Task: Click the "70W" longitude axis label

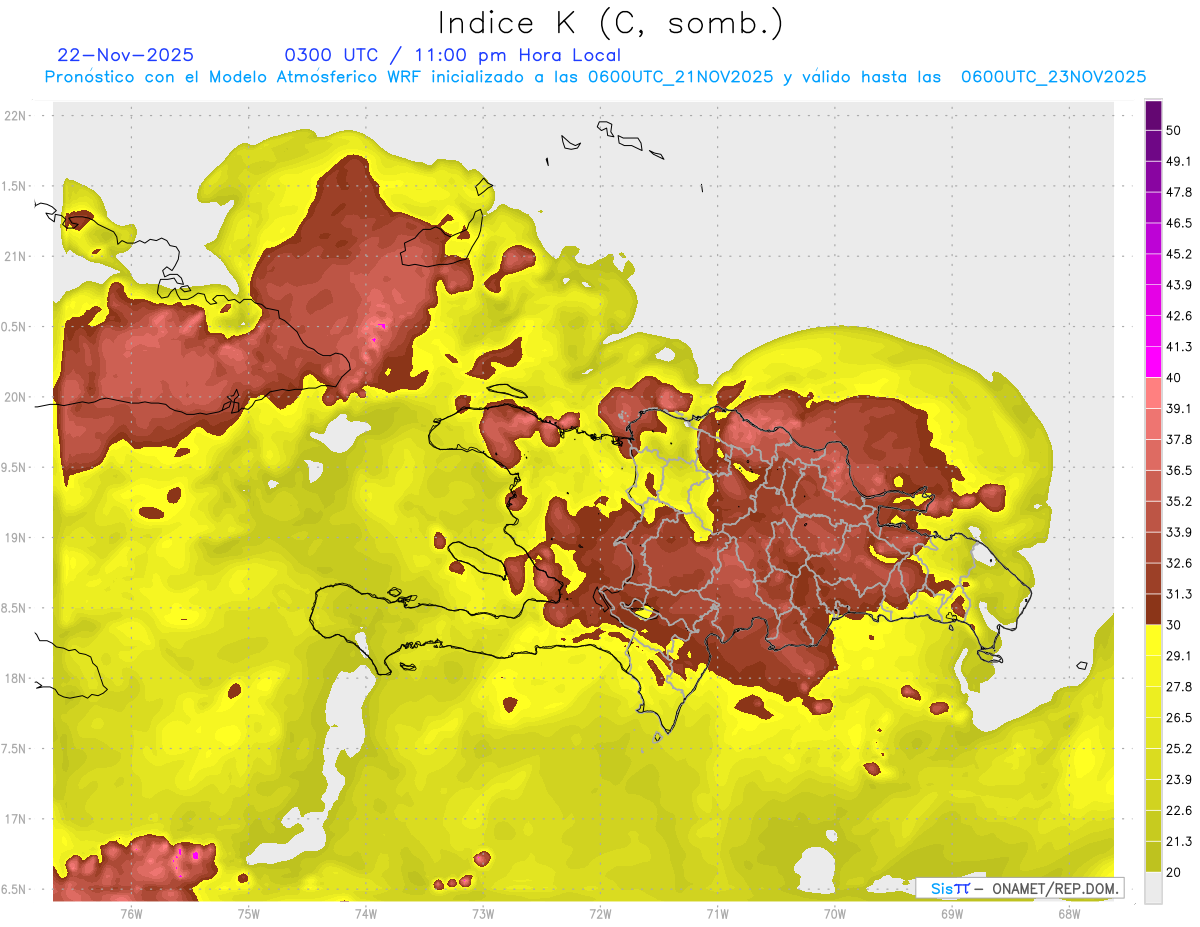Action: click(x=835, y=913)
